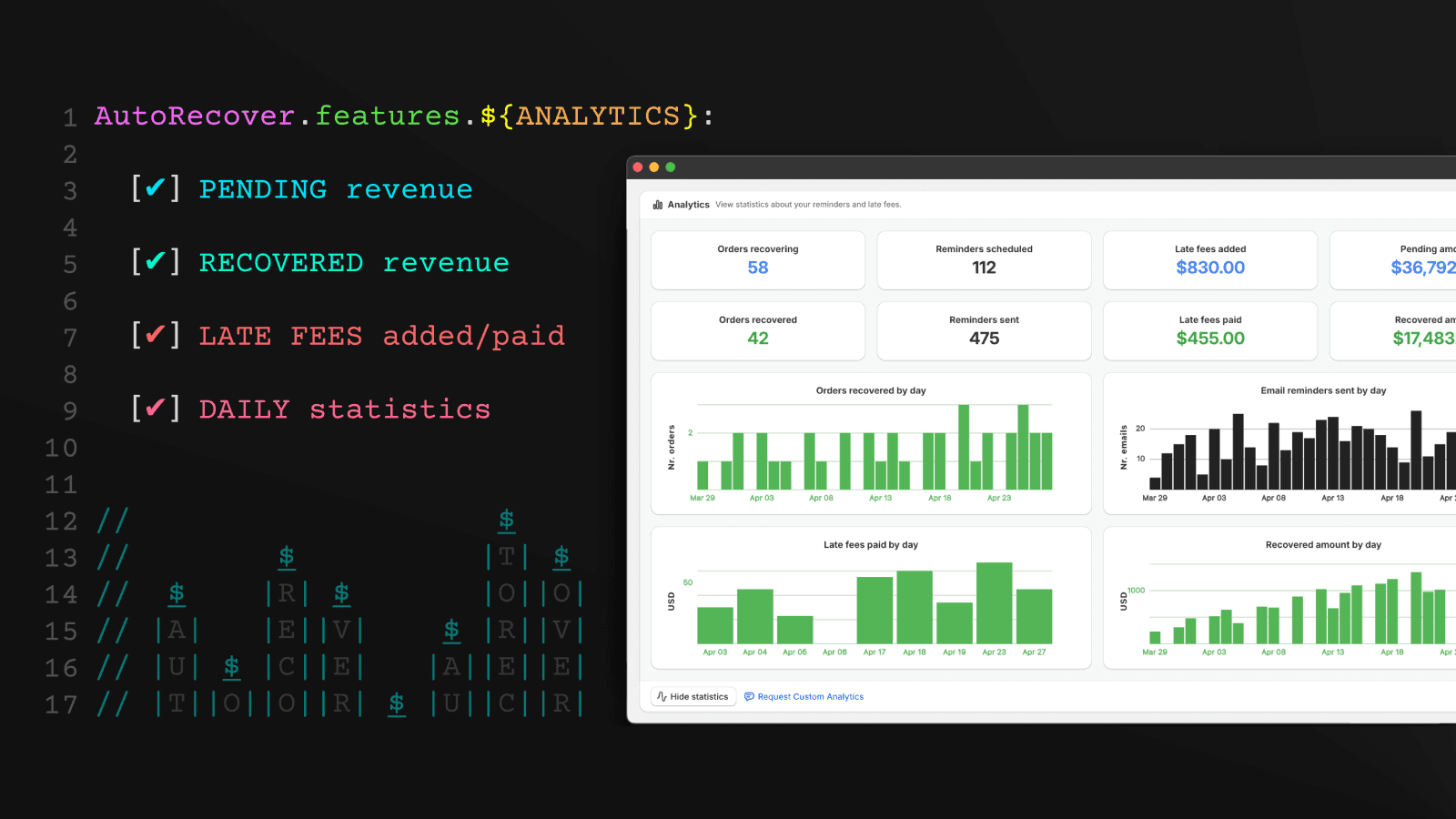Image resolution: width=1456 pixels, height=819 pixels.
Task: Click the Analytics bar-chart icon
Action: (x=657, y=205)
